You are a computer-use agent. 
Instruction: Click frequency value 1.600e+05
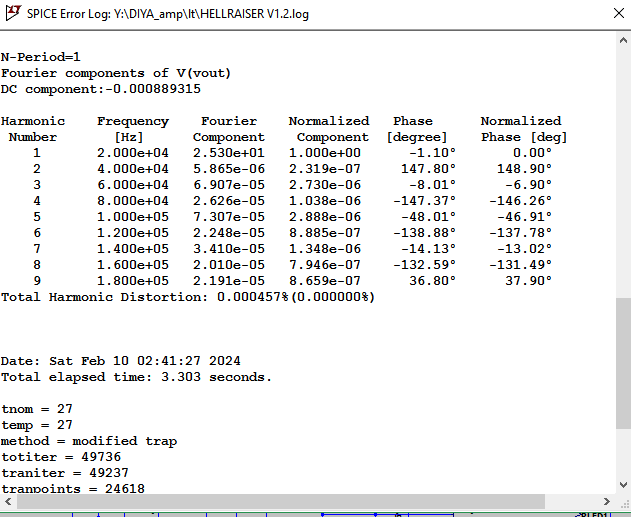(133, 265)
